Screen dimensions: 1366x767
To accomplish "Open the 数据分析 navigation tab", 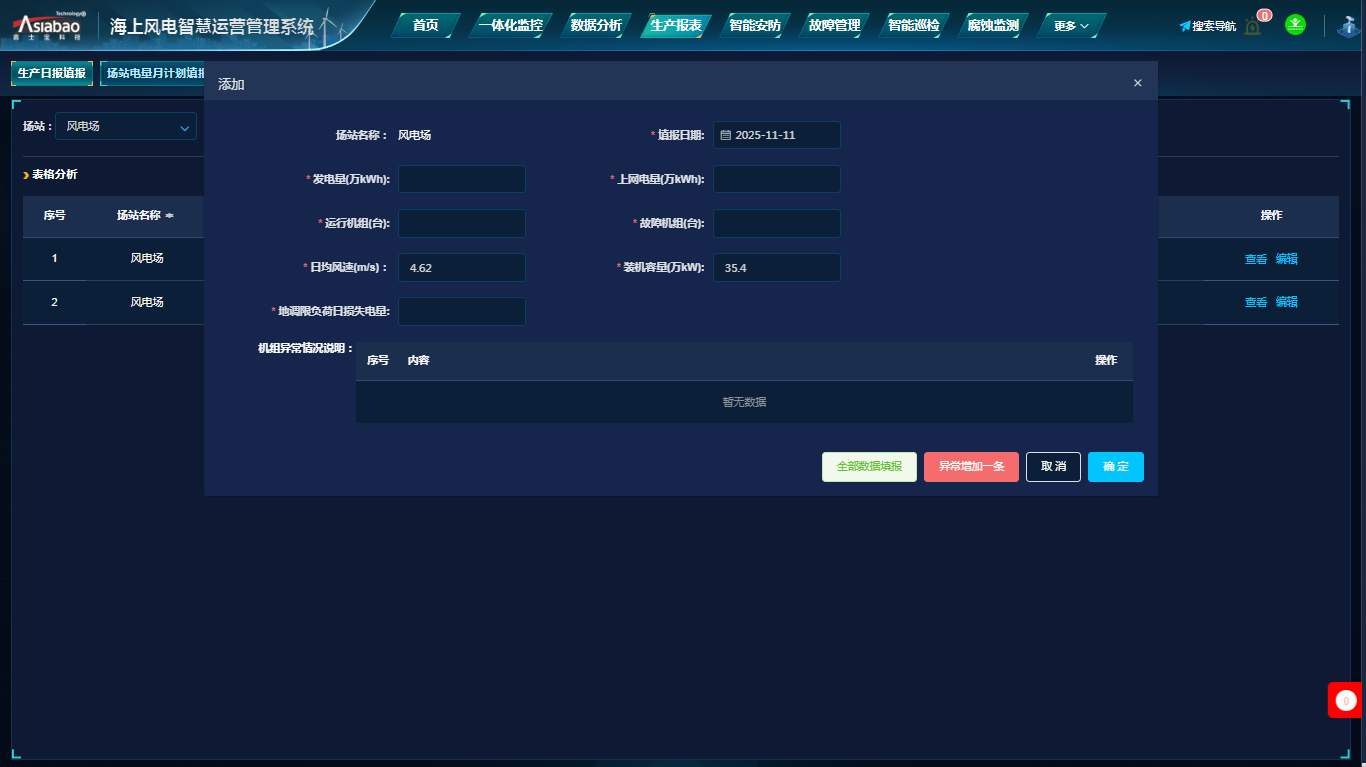I will pos(595,26).
